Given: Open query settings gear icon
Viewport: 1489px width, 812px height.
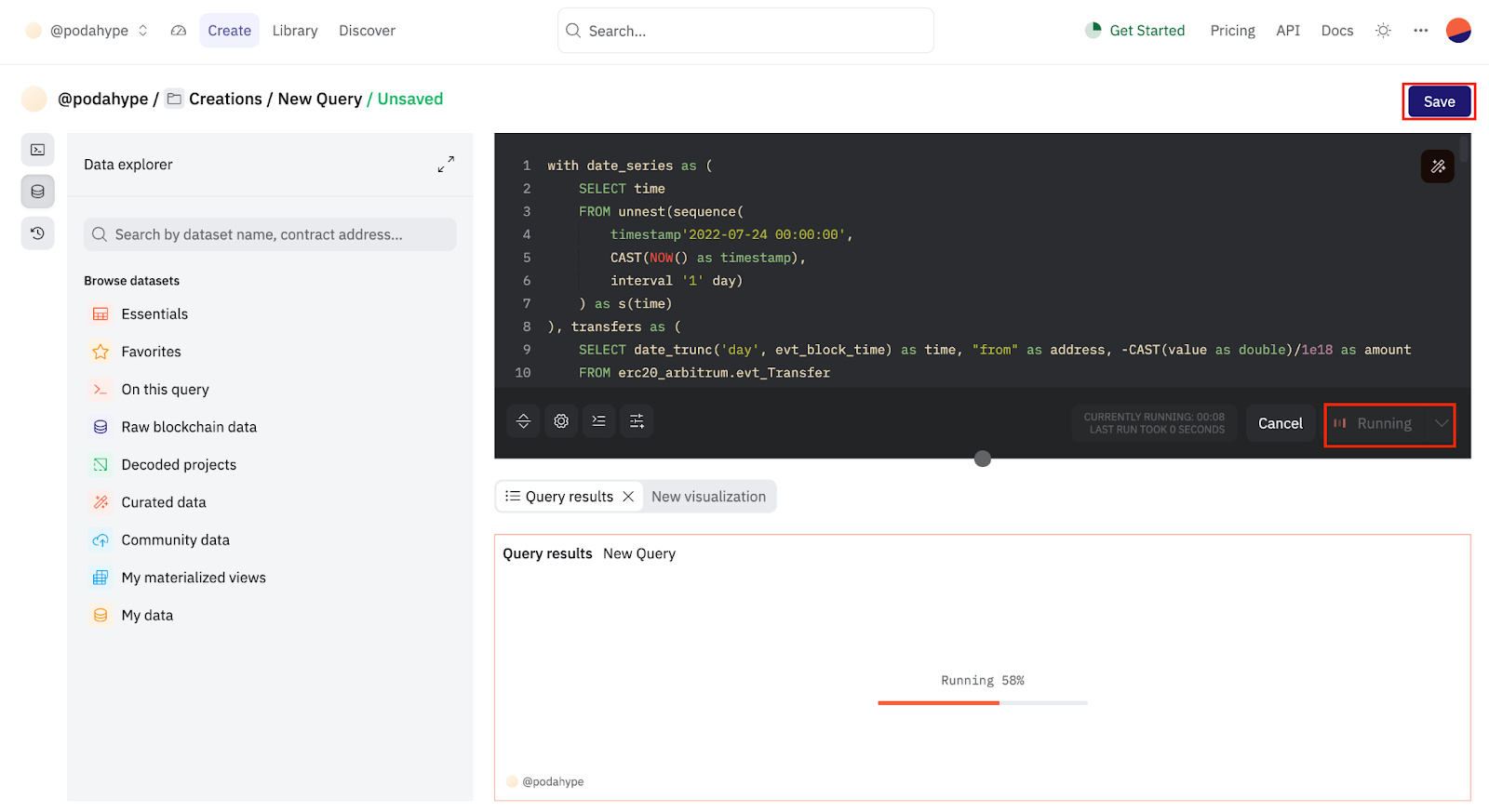Looking at the screenshot, I should (x=561, y=421).
